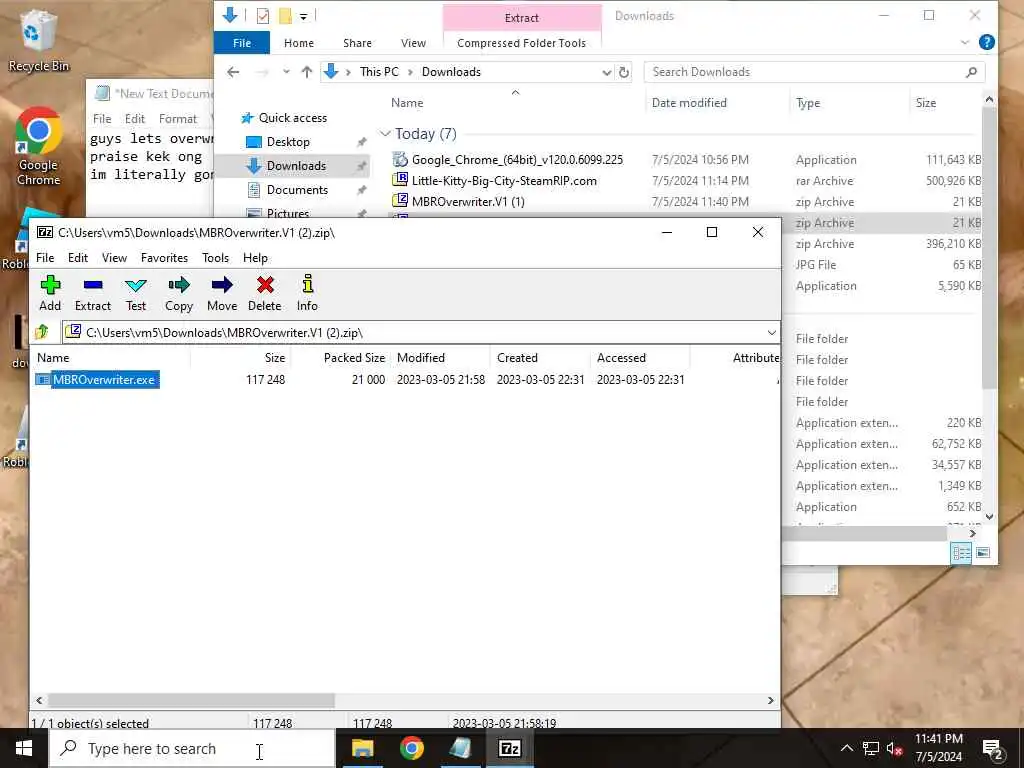Click the New folder quick access icon in Explorer title bar
1024x768 pixels.
tap(285, 16)
